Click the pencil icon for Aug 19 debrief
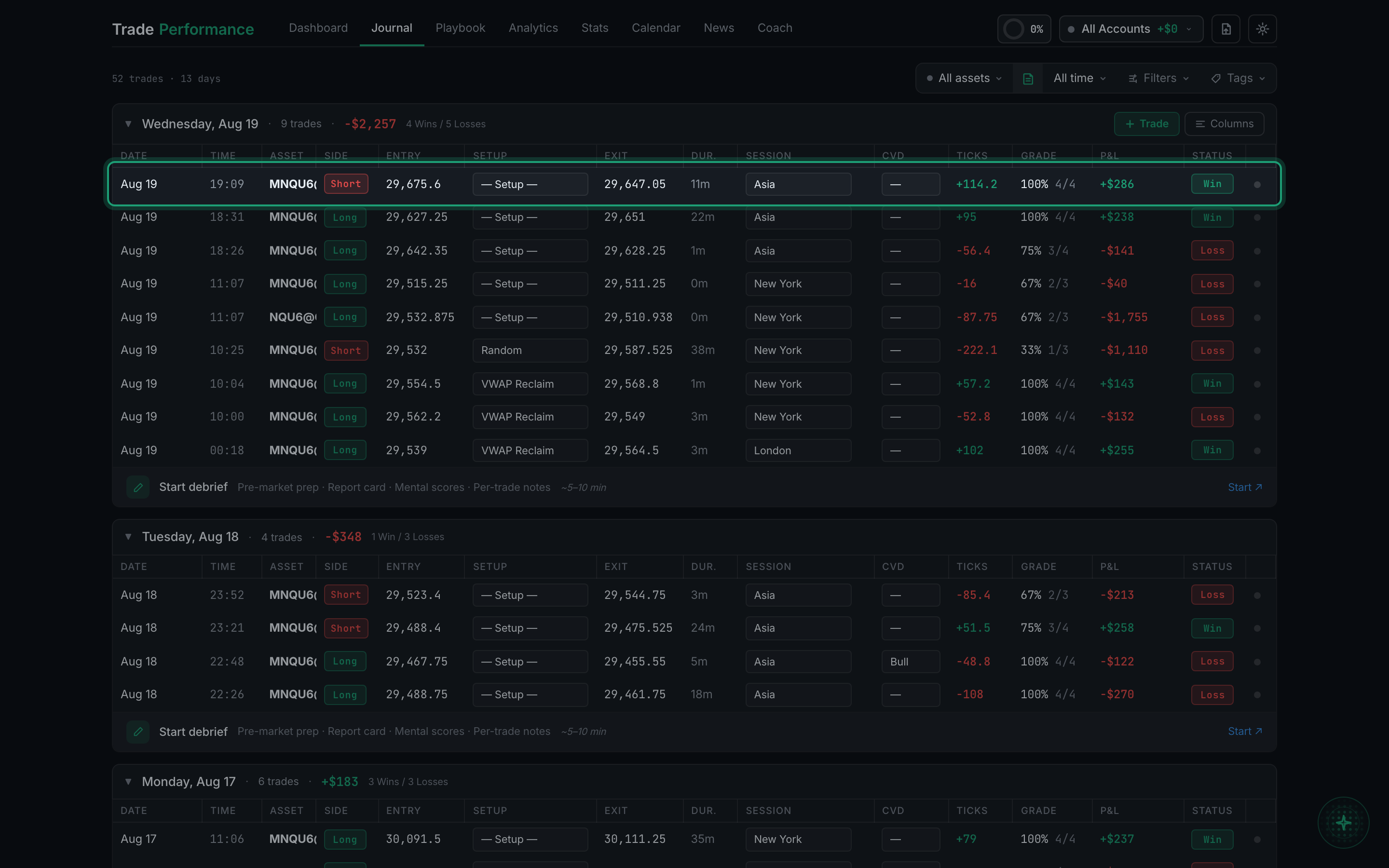1389x868 pixels. (x=138, y=488)
